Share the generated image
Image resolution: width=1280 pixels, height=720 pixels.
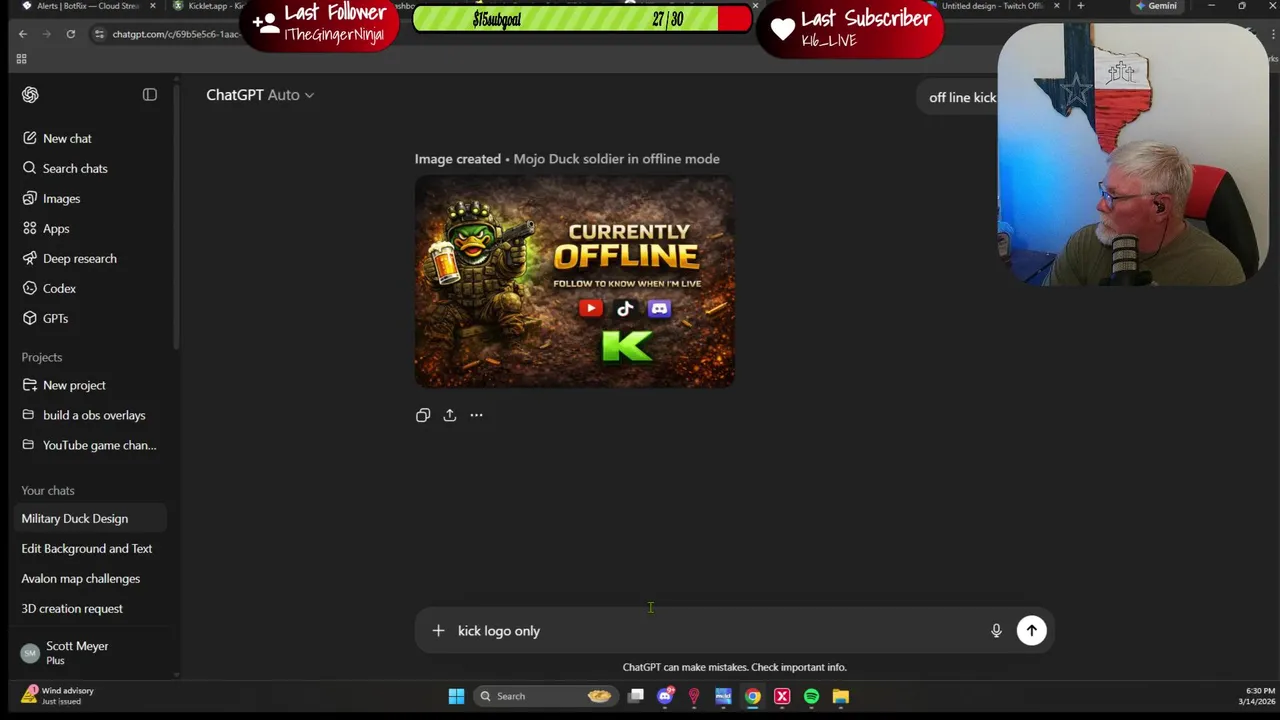(450, 415)
